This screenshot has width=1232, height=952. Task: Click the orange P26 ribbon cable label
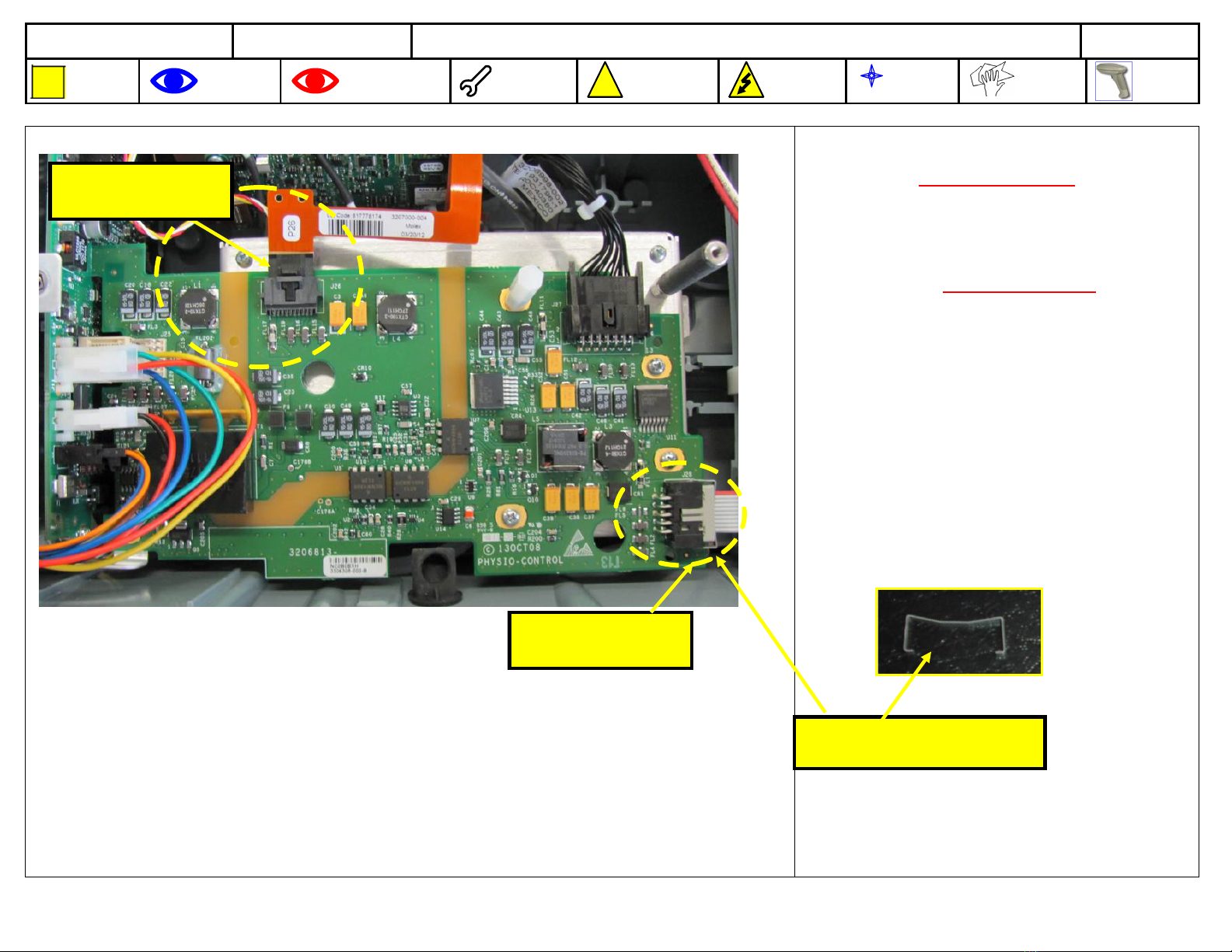pyautogui.click(x=291, y=228)
